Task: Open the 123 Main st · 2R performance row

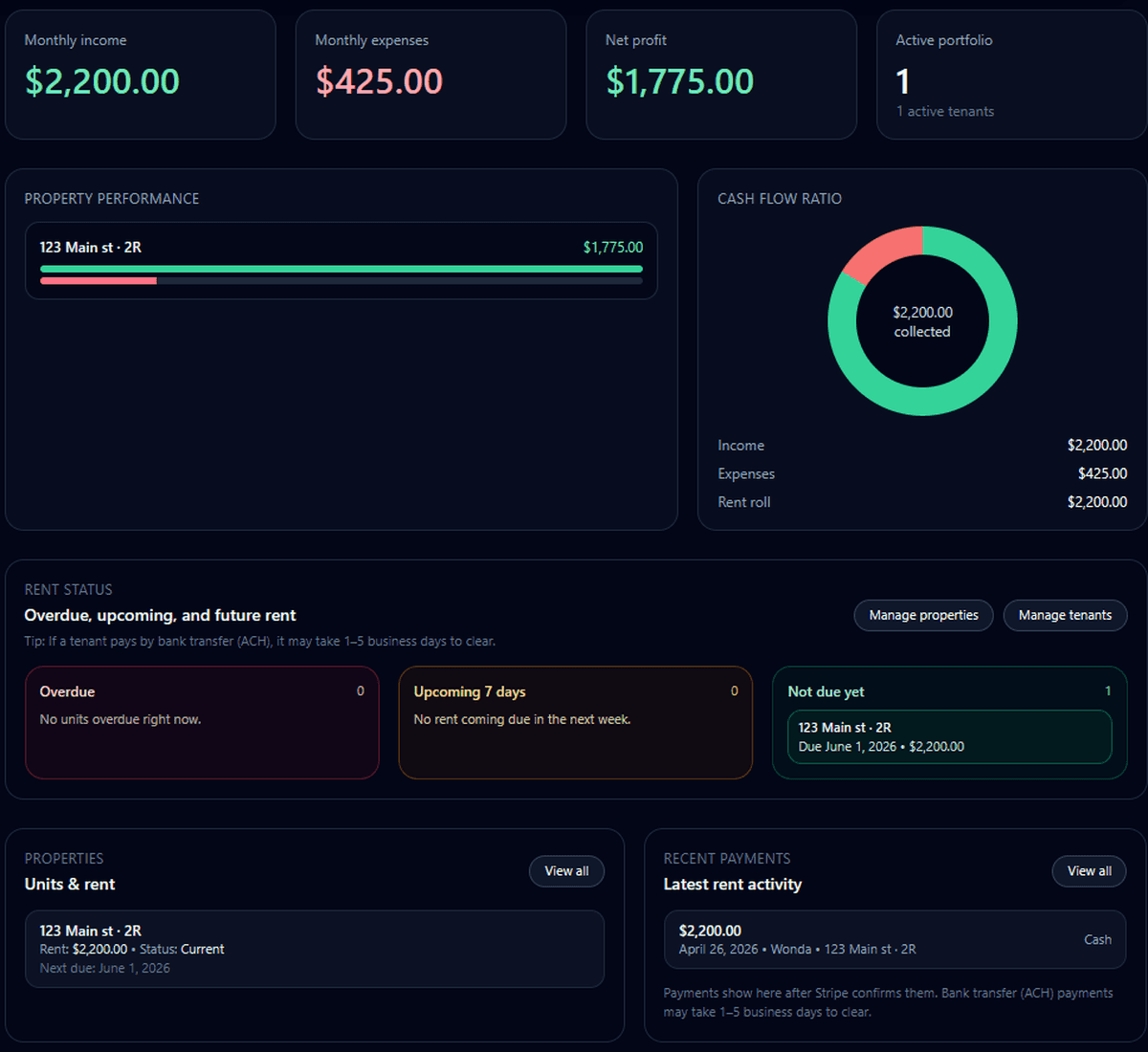Action: point(342,261)
